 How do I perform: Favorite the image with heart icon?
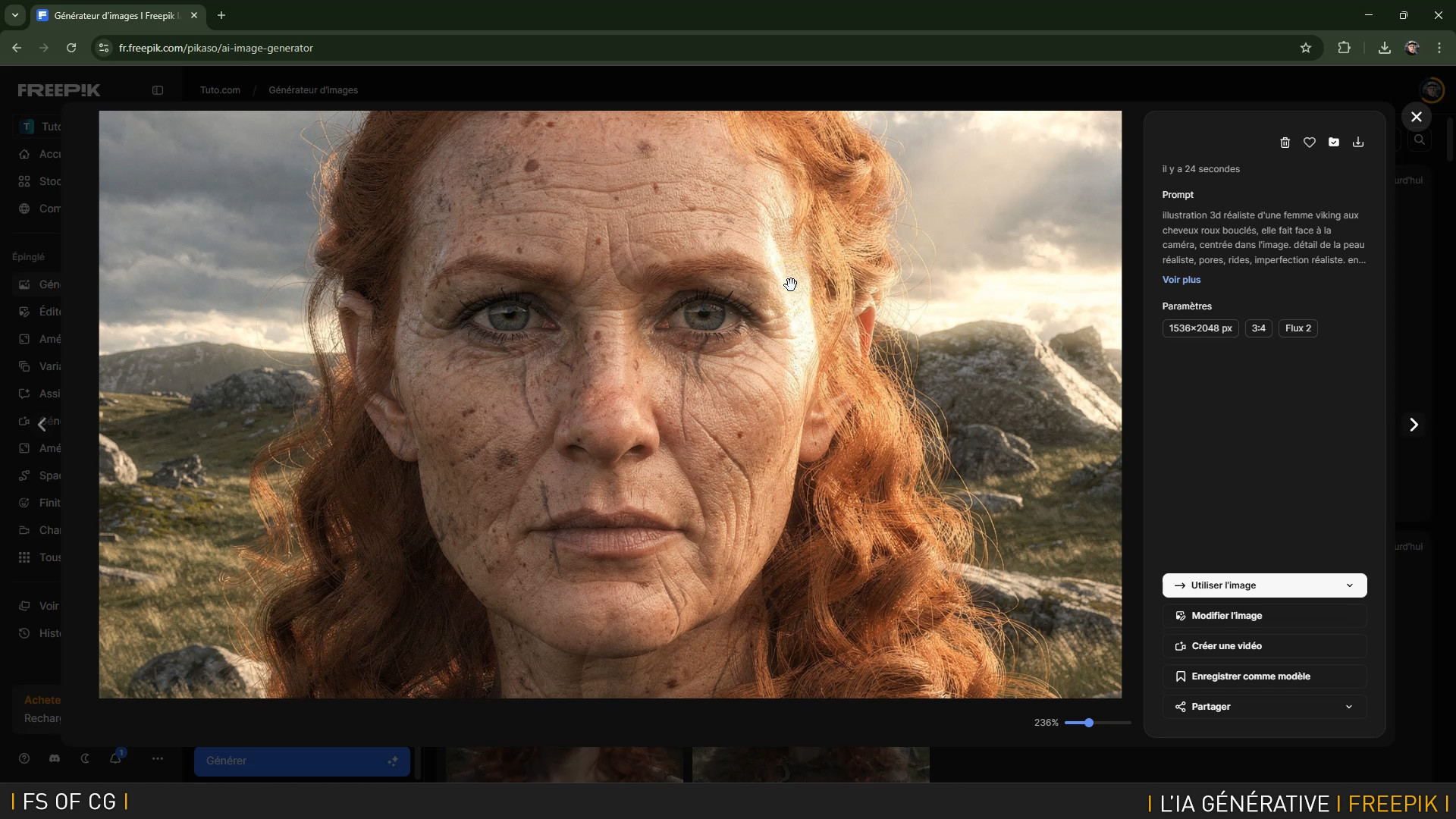point(1309,143)
